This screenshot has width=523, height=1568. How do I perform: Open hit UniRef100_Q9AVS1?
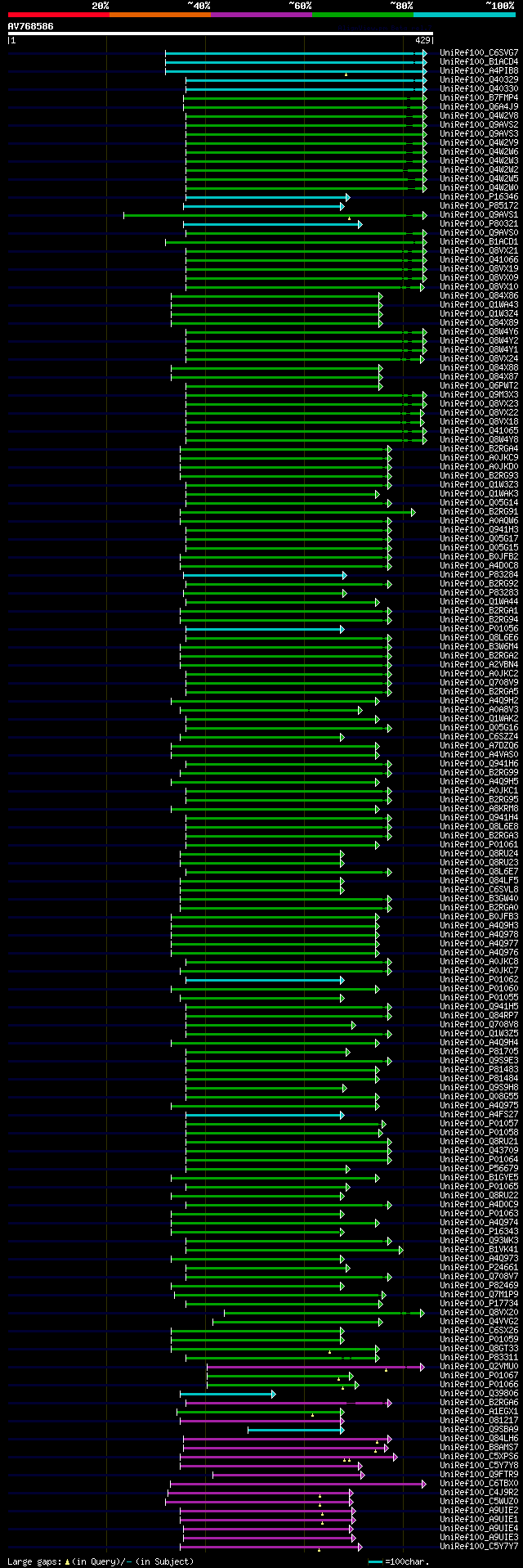pos(479,214)
